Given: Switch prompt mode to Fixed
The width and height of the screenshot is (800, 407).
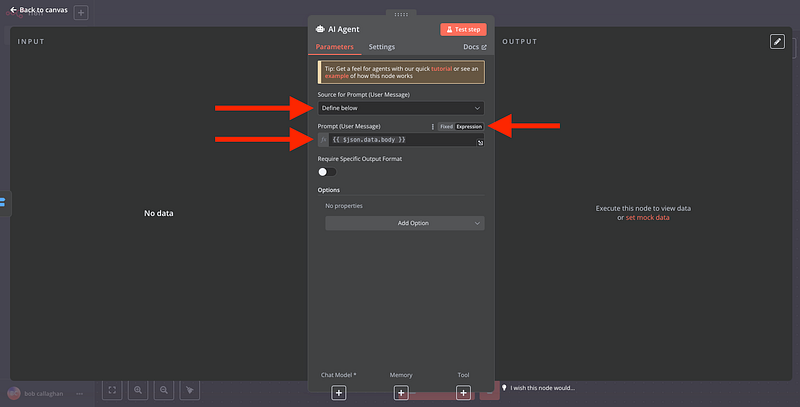Looking at the screenshot, I should [446, 127].
